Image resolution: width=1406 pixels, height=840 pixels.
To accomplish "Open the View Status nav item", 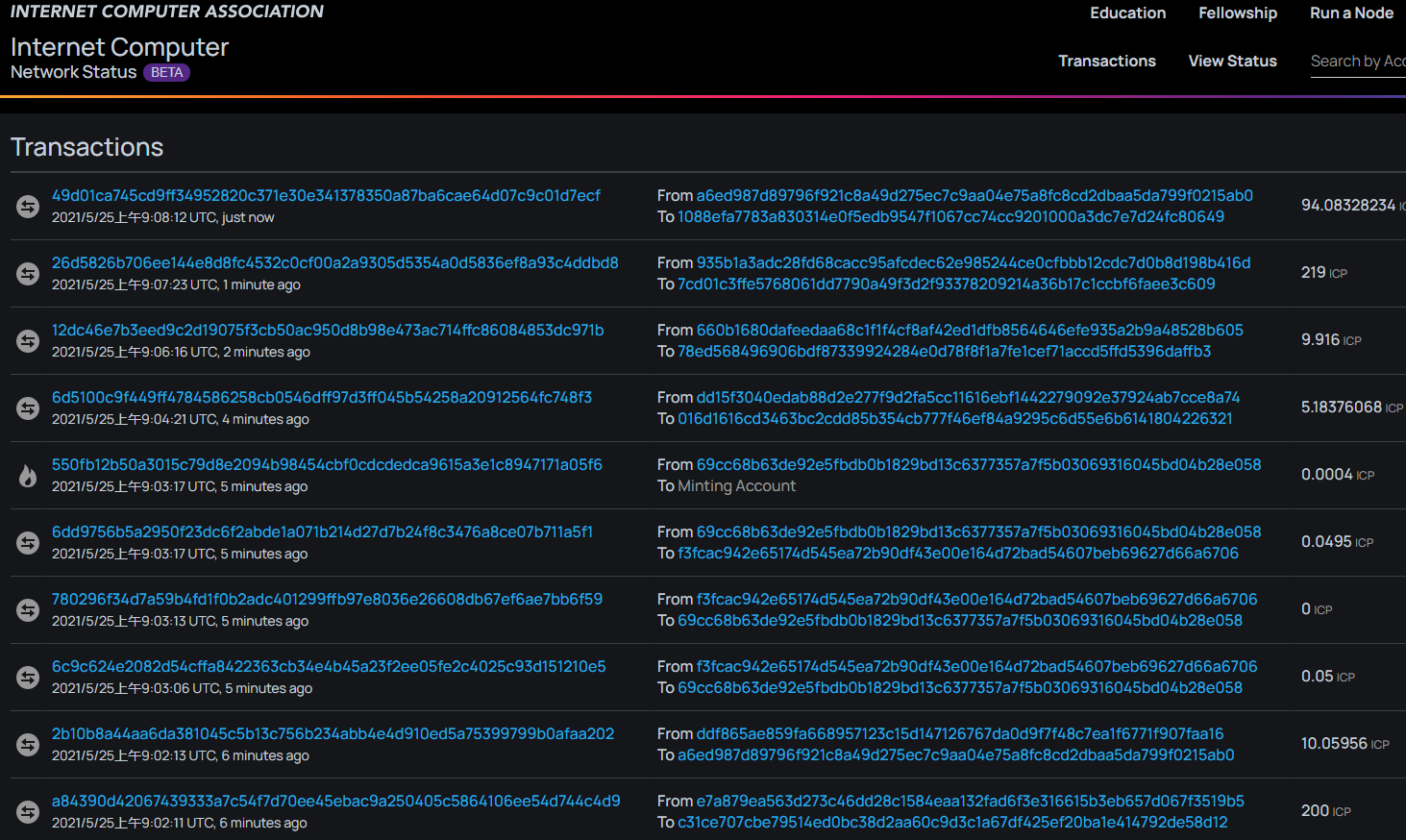I will tap(1232, 61).
